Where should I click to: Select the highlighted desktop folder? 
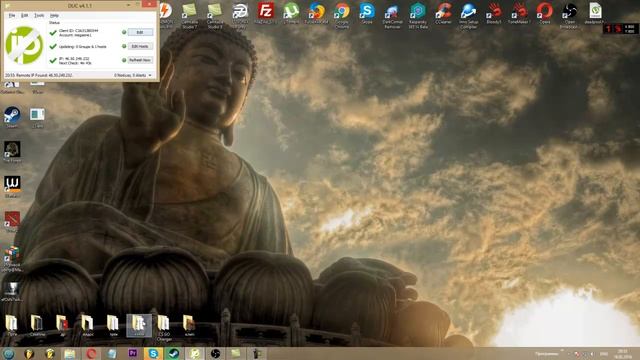click(x=139, y=325)
